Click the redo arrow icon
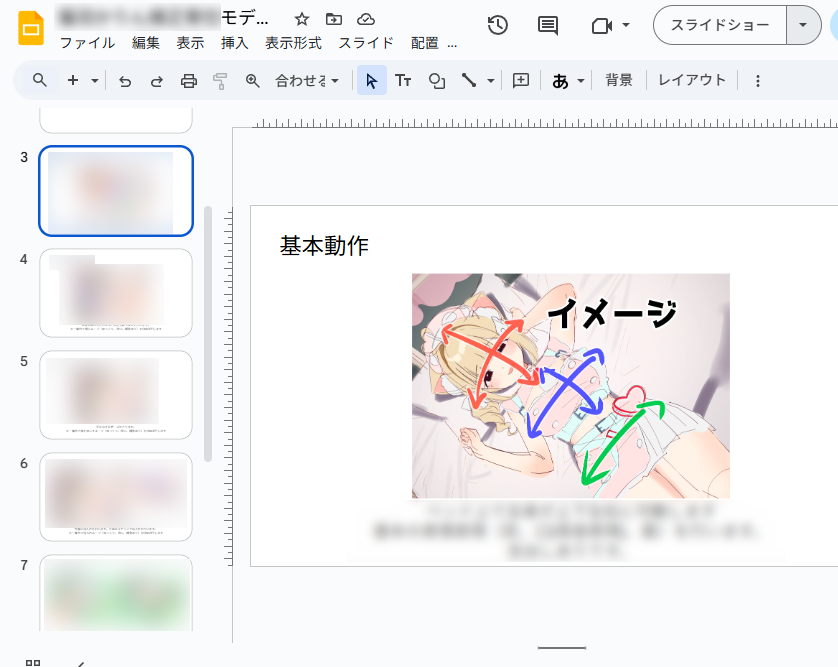838x667 pixels. tap(156, 81)
